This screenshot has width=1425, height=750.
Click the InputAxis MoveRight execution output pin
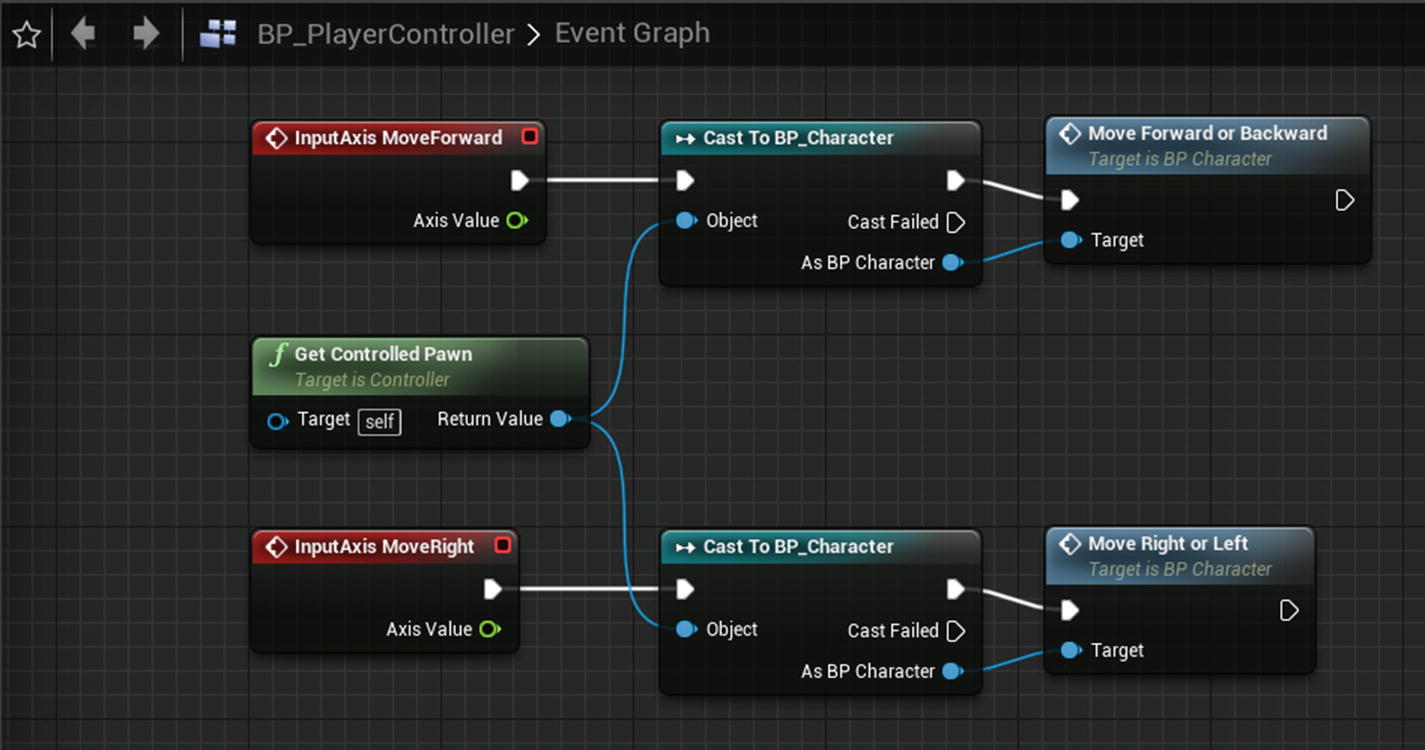[x=493, y=589]
